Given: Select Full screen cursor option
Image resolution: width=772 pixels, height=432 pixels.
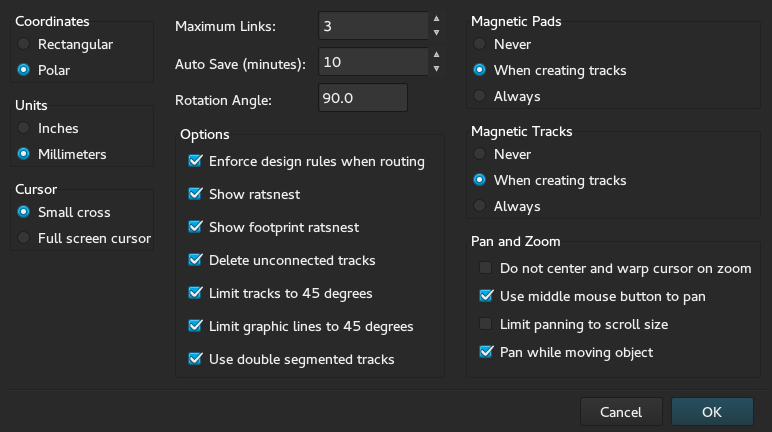Looking at the screenshot, I should pyautogui.click(x=24, y=238).
